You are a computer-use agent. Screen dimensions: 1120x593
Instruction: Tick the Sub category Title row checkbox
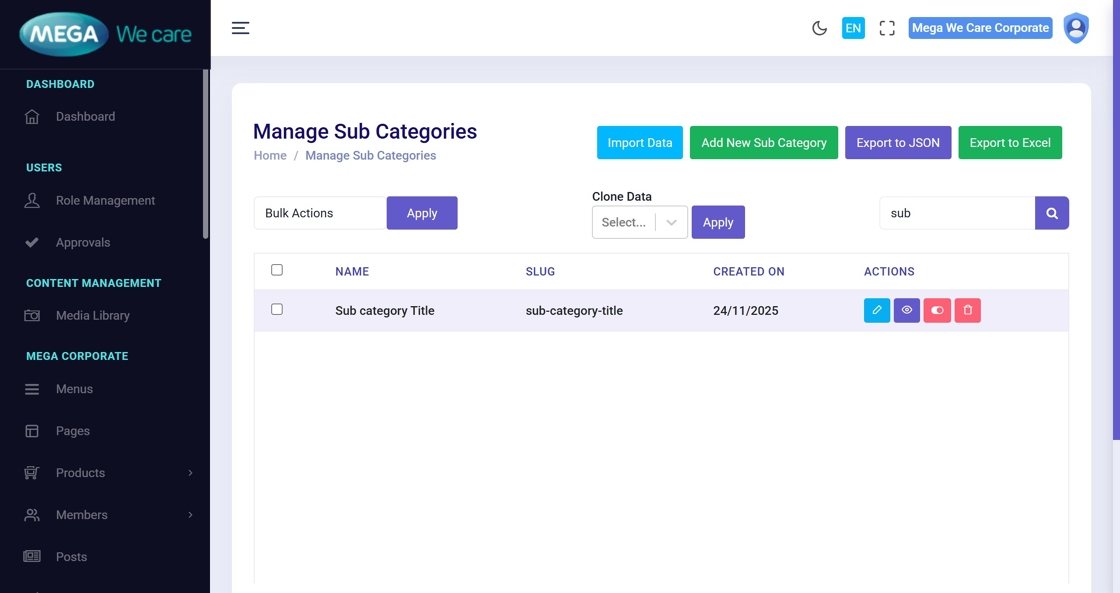click(x=277, y=310)
